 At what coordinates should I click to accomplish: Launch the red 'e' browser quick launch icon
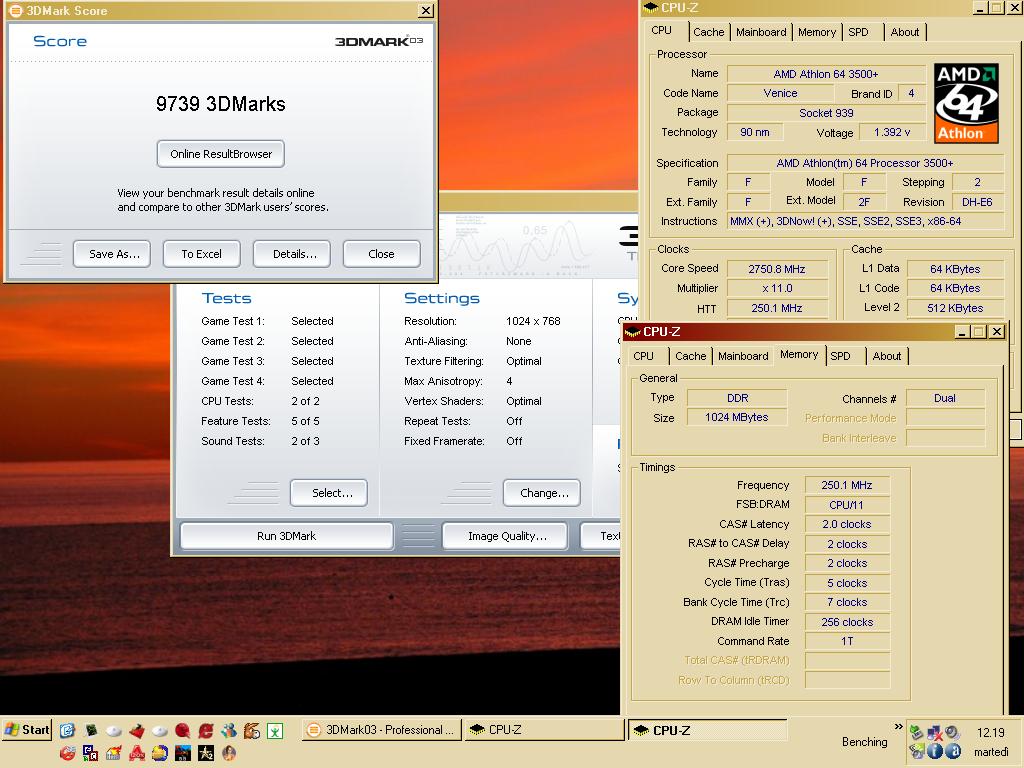click(x=206, y=731)
